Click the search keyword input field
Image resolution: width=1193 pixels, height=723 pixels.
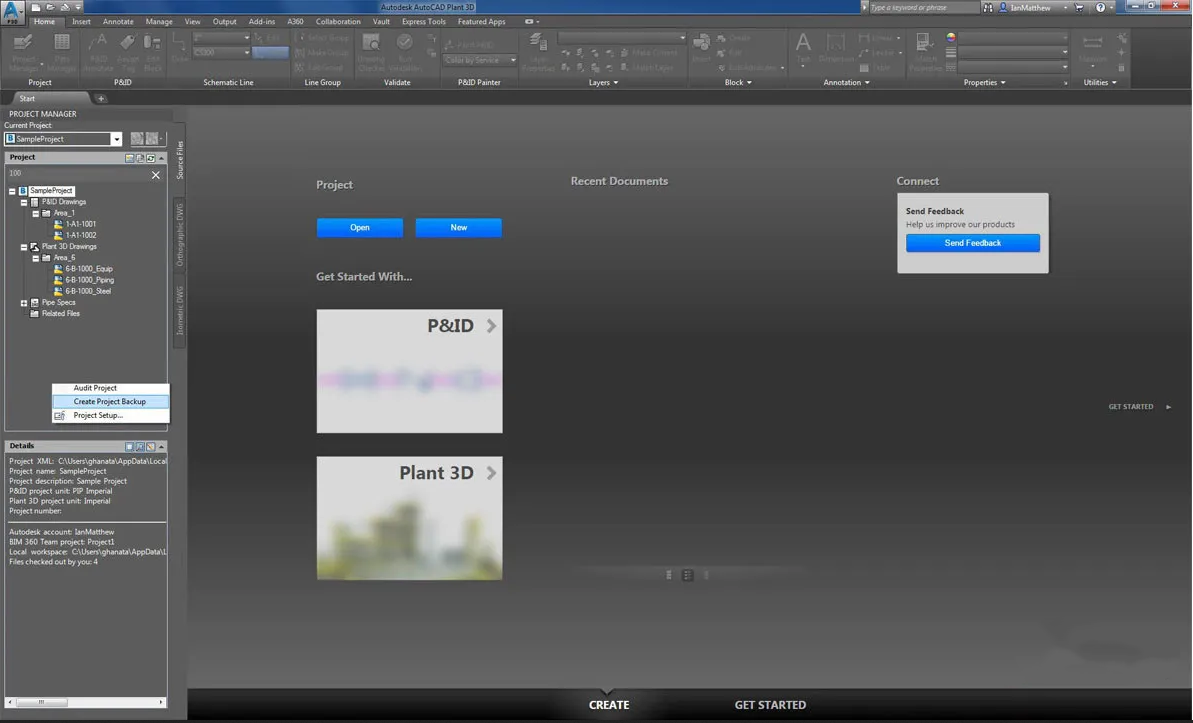click(x=924, y=8)
